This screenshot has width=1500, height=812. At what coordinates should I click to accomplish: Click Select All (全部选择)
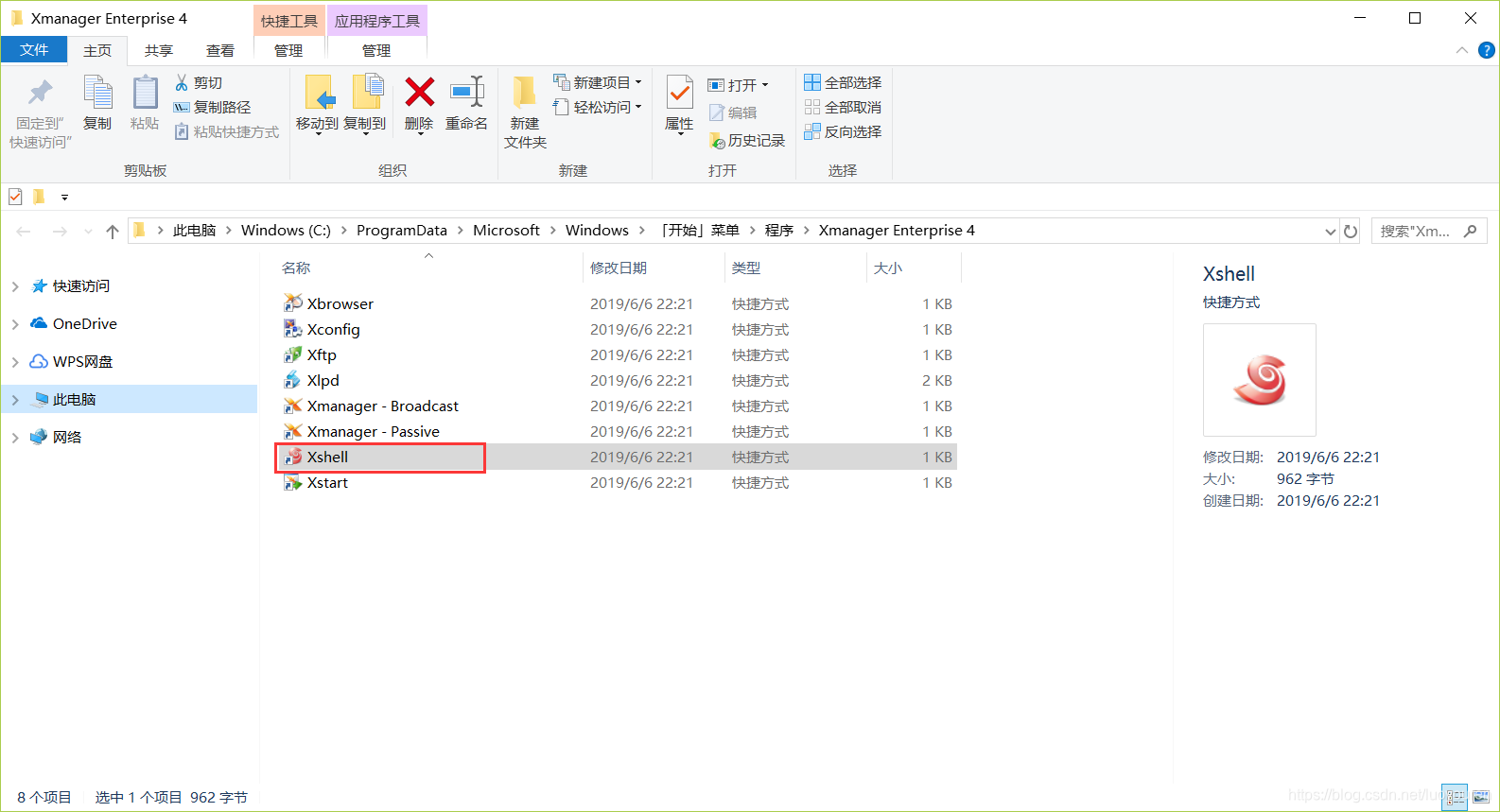[843, 83]
